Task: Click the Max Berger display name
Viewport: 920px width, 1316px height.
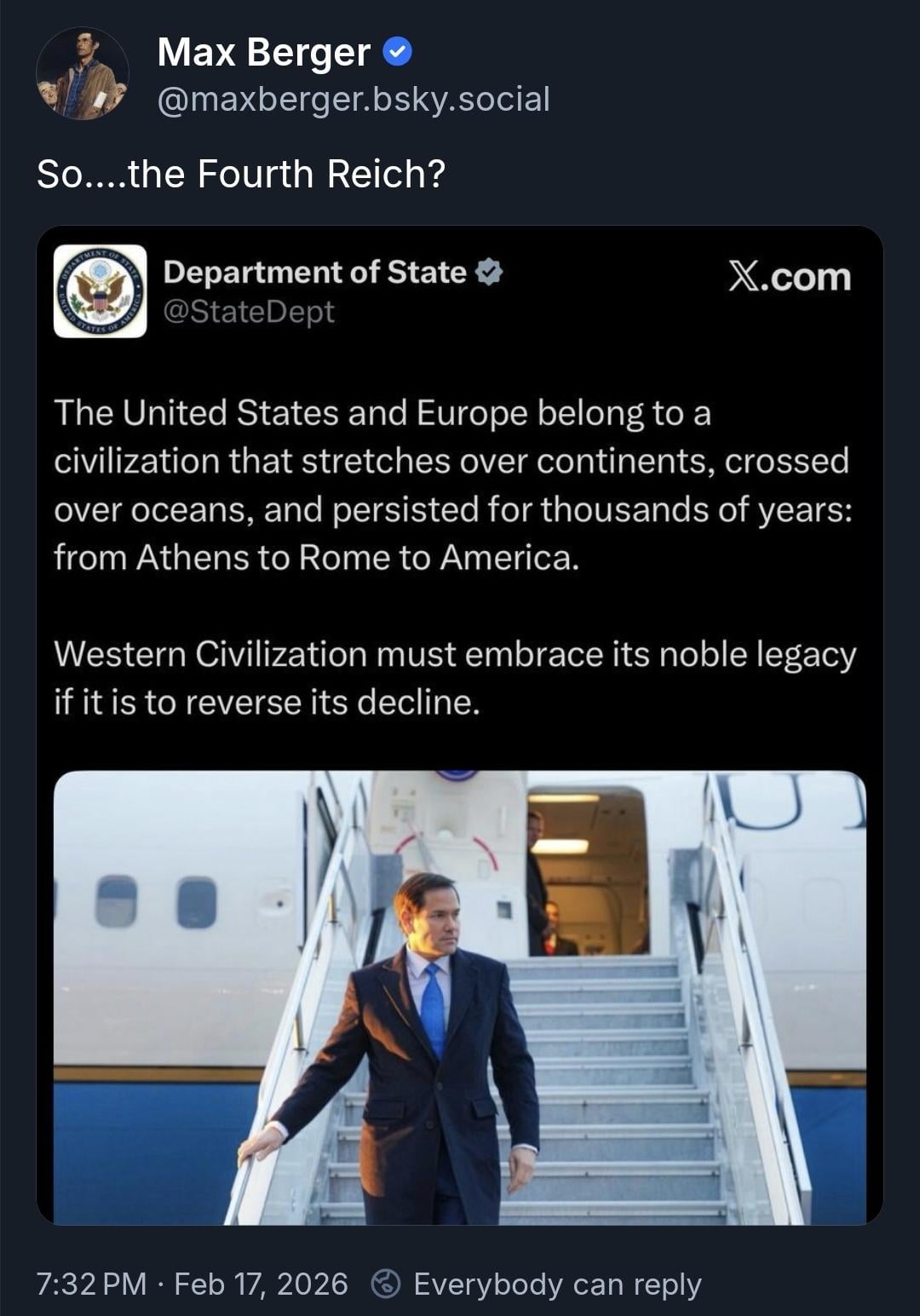Action: (x=264, y=53)
